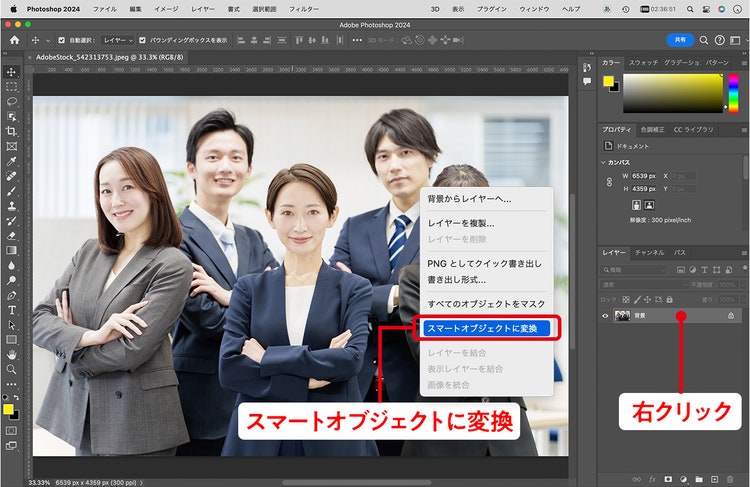The width and height of the screenshot is (750, 487).
Task: Select the Eraser tool
Action: [11, 235]
